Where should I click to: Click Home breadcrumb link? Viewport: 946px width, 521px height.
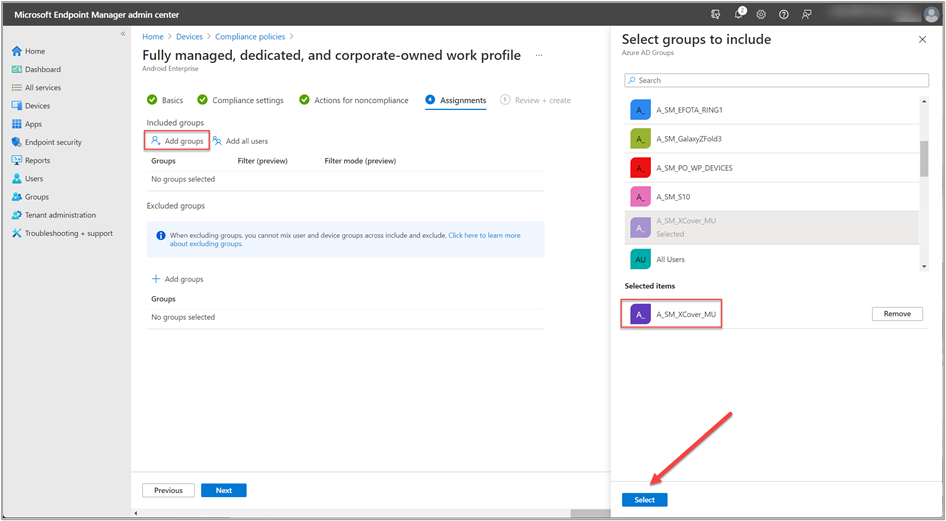click(x=153, y=37)
